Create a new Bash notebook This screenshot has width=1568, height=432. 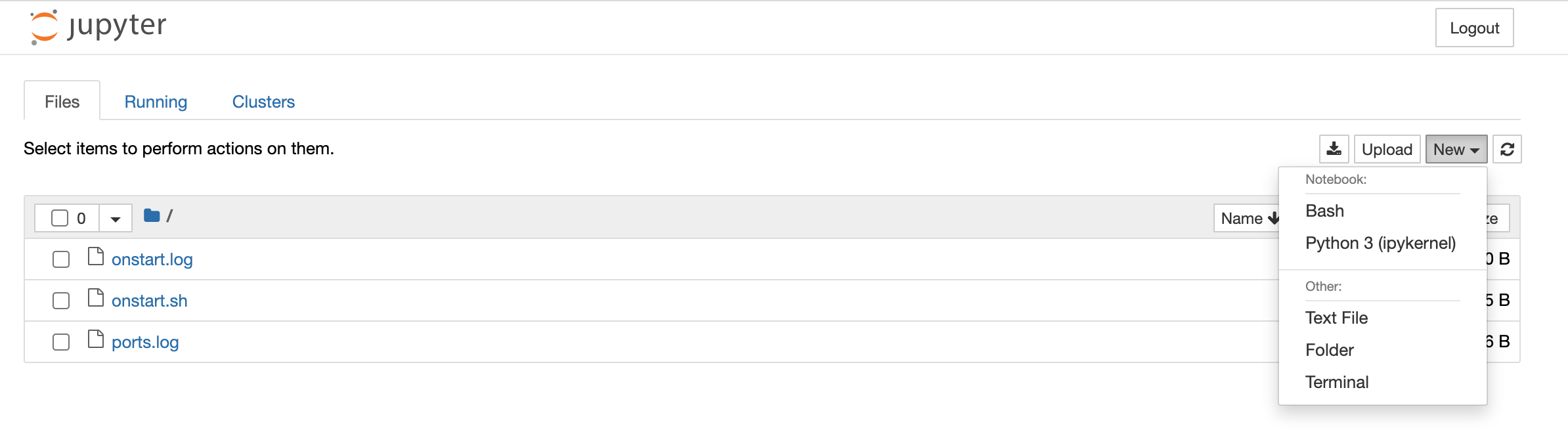coord(1324,211)
